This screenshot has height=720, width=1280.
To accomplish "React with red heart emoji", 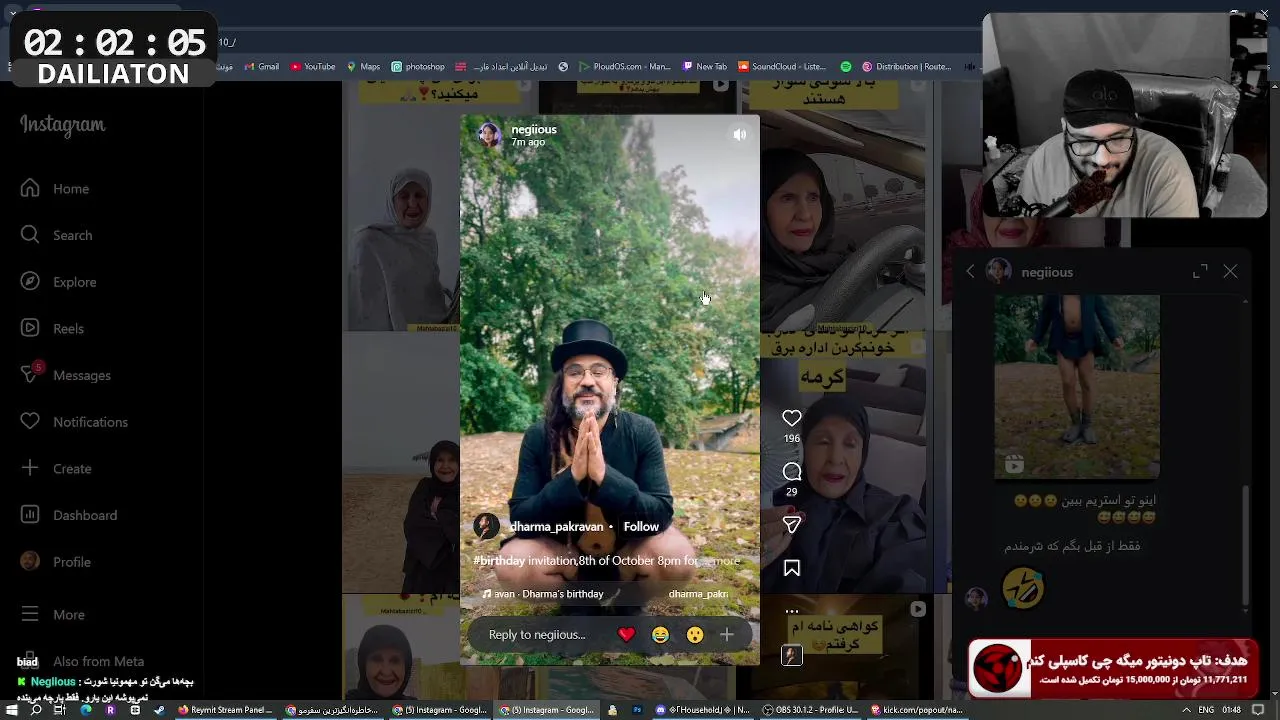I will click(x=626, y=635).
